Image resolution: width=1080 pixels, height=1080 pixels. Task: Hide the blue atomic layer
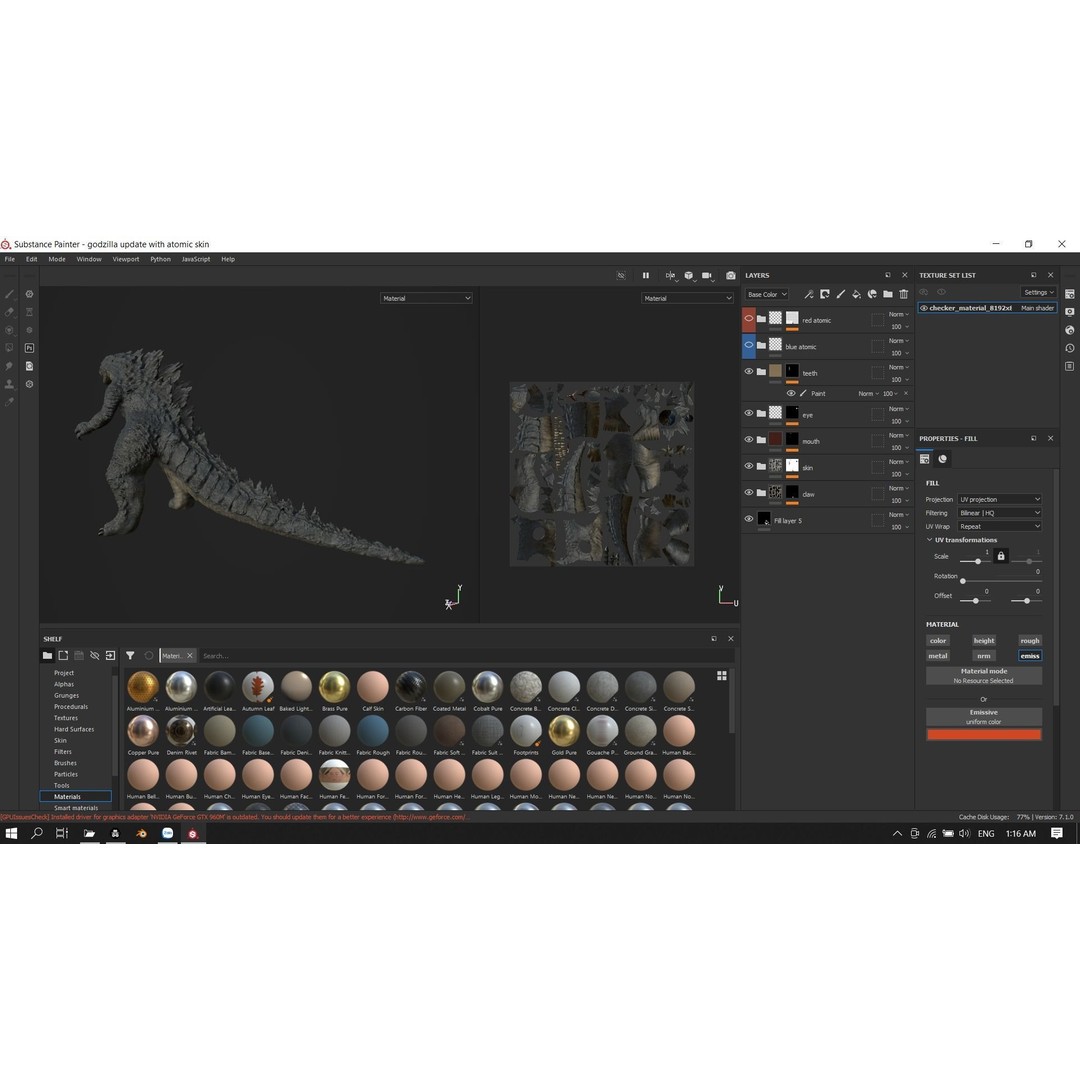tap(749, 345)
